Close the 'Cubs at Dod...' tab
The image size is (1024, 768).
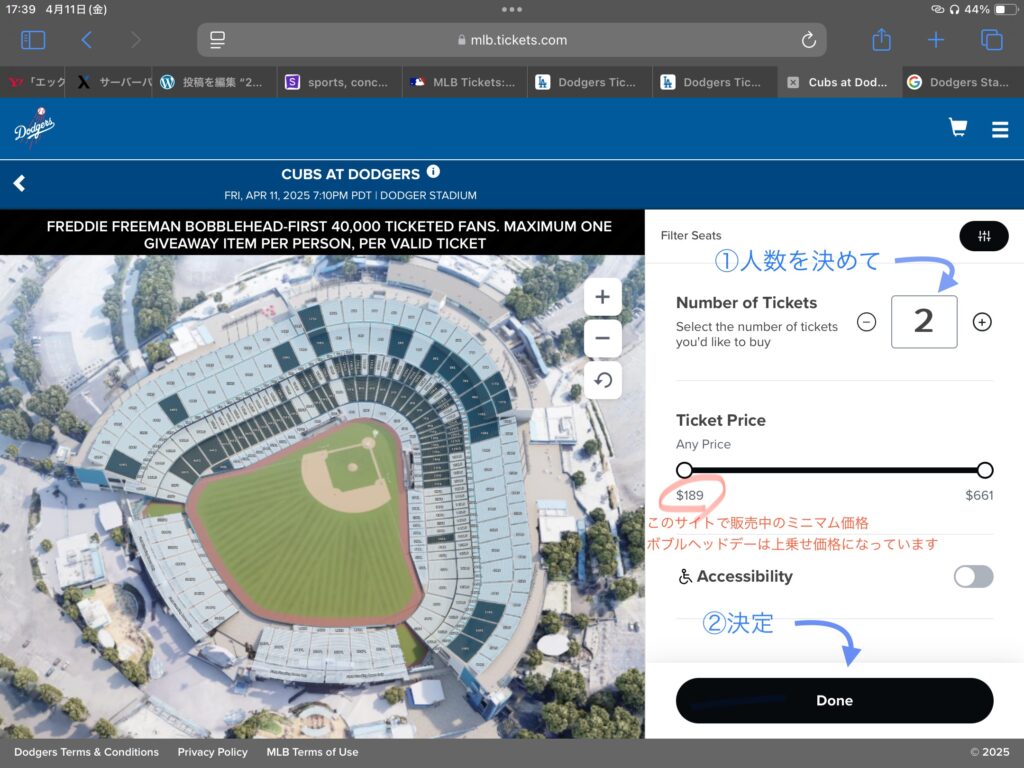point(793,82)
